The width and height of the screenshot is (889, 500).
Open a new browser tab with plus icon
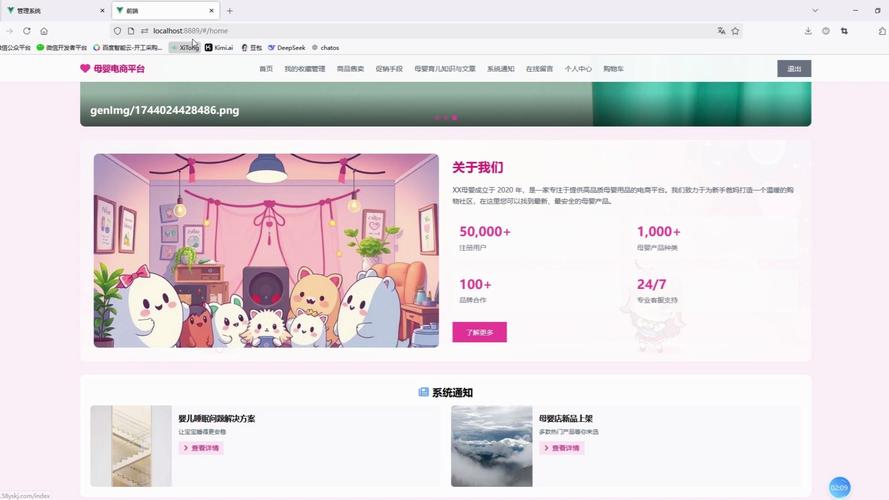pos(229,11)
